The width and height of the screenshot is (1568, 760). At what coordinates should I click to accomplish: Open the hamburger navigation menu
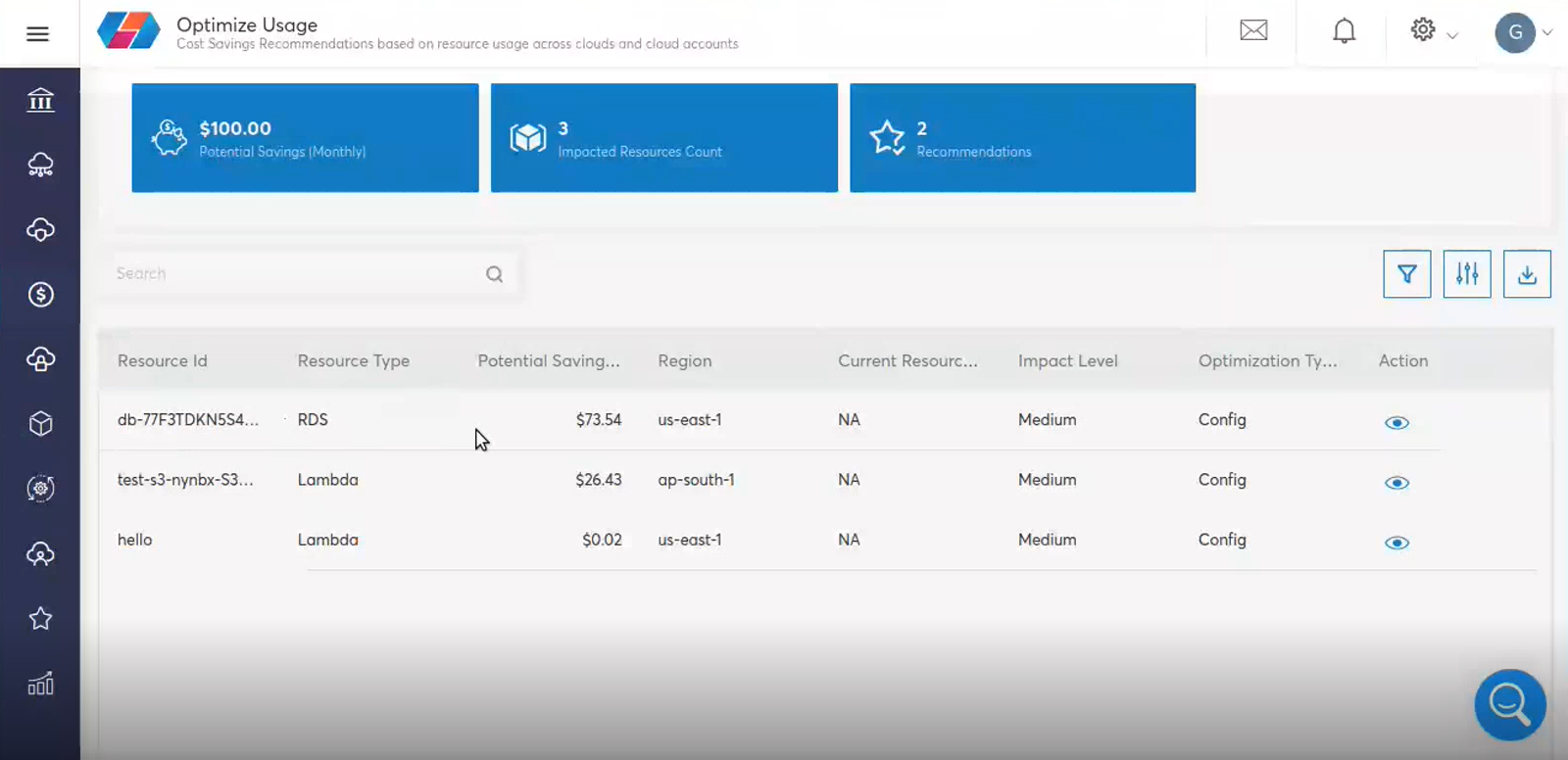pyautogui.click(x=38, y=34)
